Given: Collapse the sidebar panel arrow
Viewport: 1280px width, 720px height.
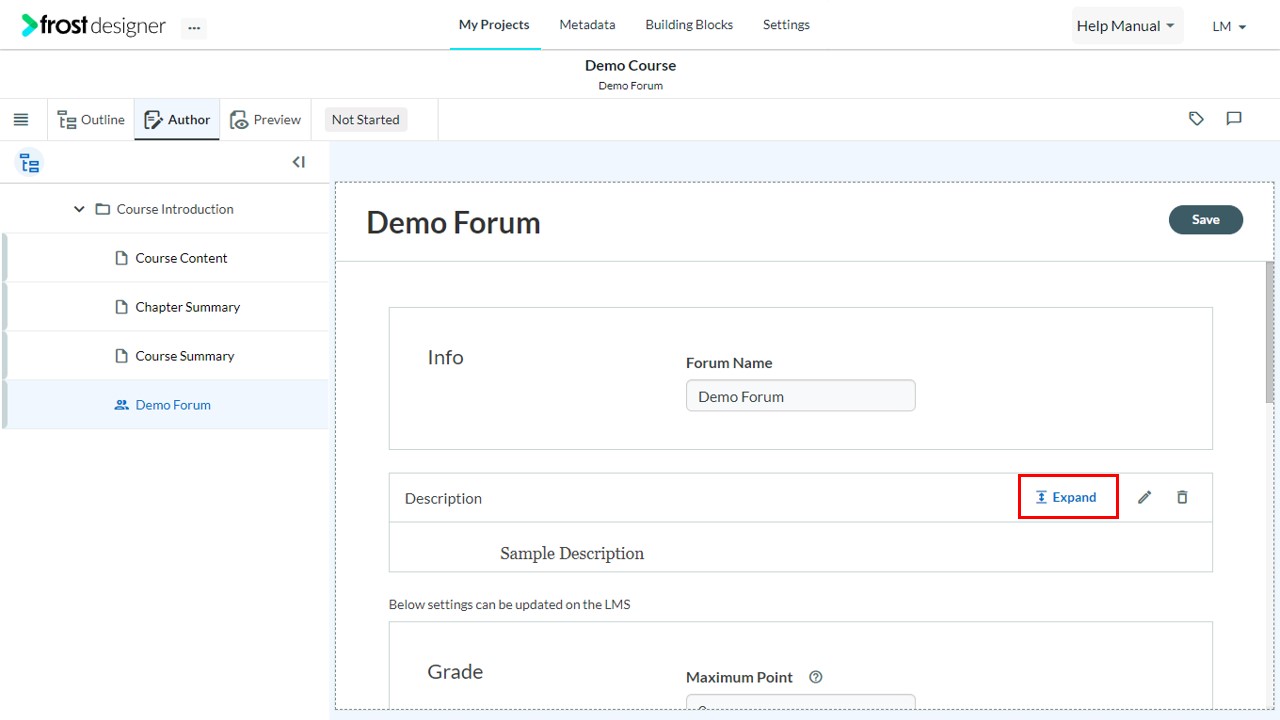Looking at the screenshot, I should (x=298, y=162).
